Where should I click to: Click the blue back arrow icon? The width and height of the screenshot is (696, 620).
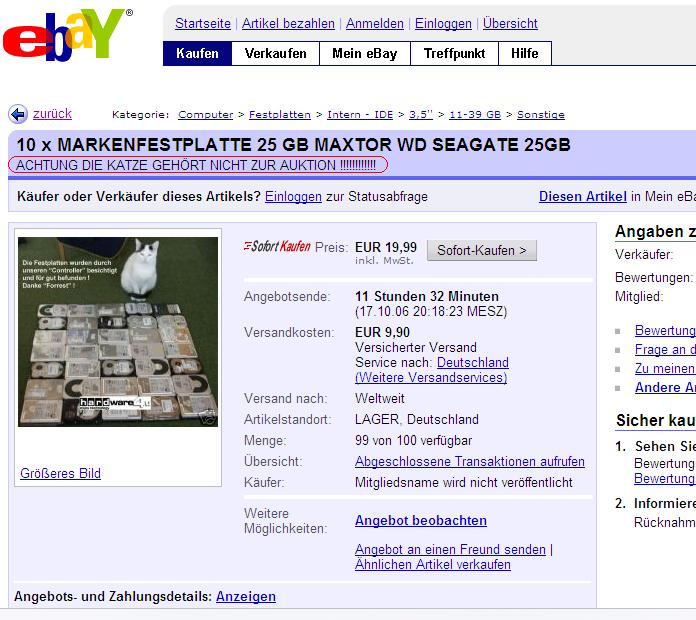point(18,115)
